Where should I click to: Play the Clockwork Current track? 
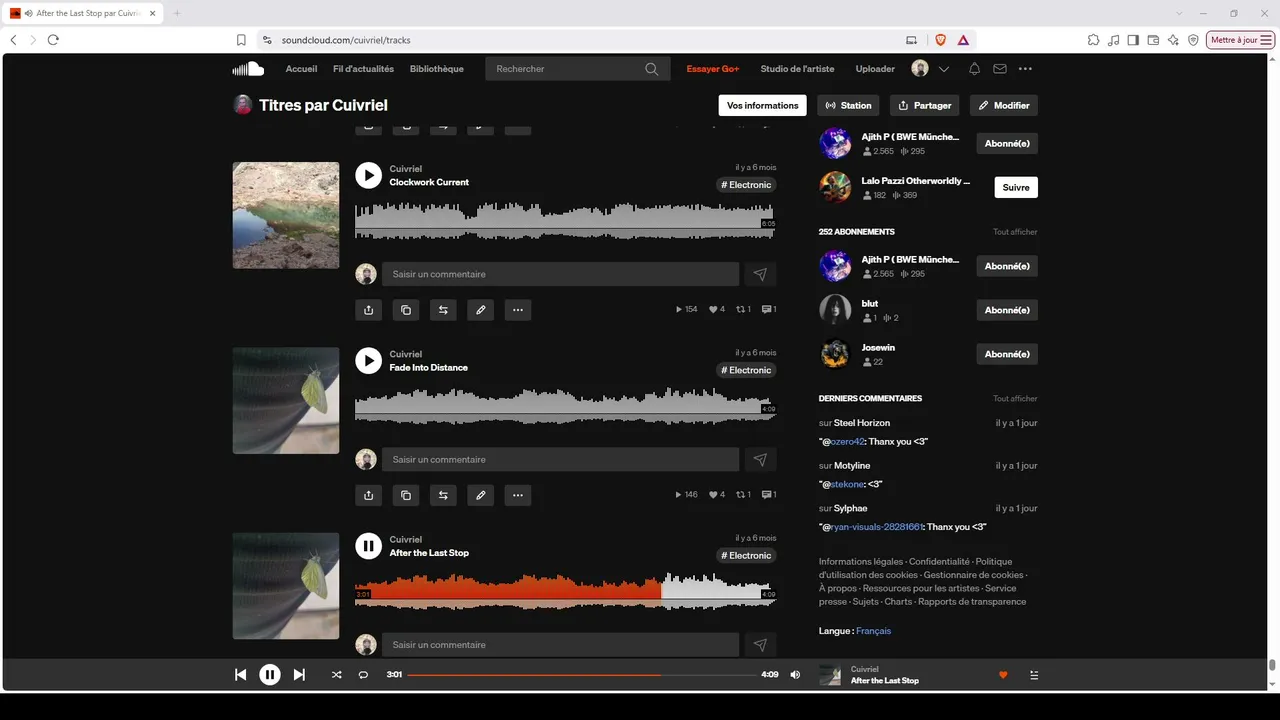point(369,176)
